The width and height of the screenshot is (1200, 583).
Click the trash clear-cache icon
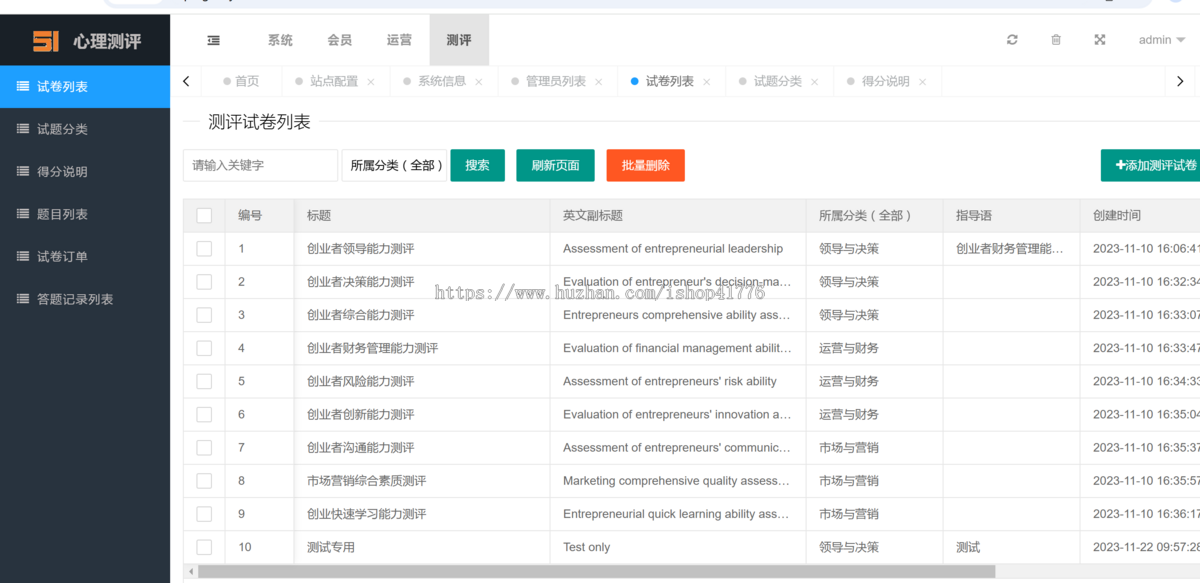(x=1056, y=40)
